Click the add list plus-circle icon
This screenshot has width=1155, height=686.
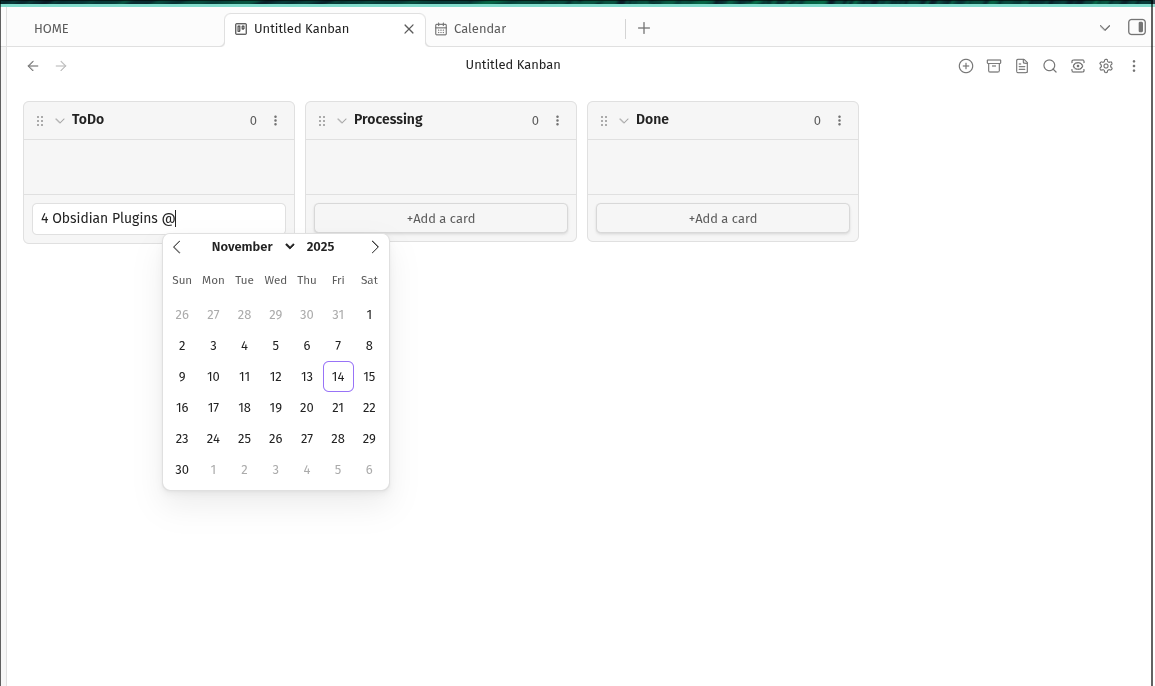pos(966,66)
